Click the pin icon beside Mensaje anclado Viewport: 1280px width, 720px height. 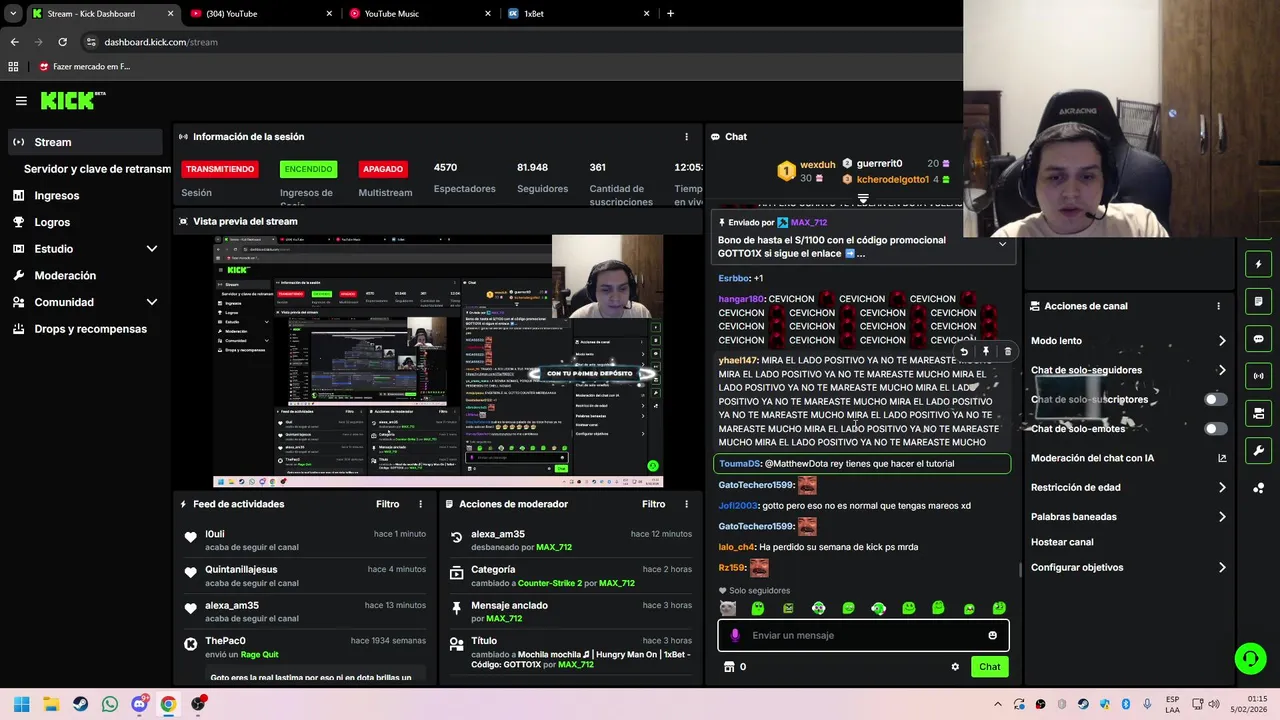click(x=457, y=608)
